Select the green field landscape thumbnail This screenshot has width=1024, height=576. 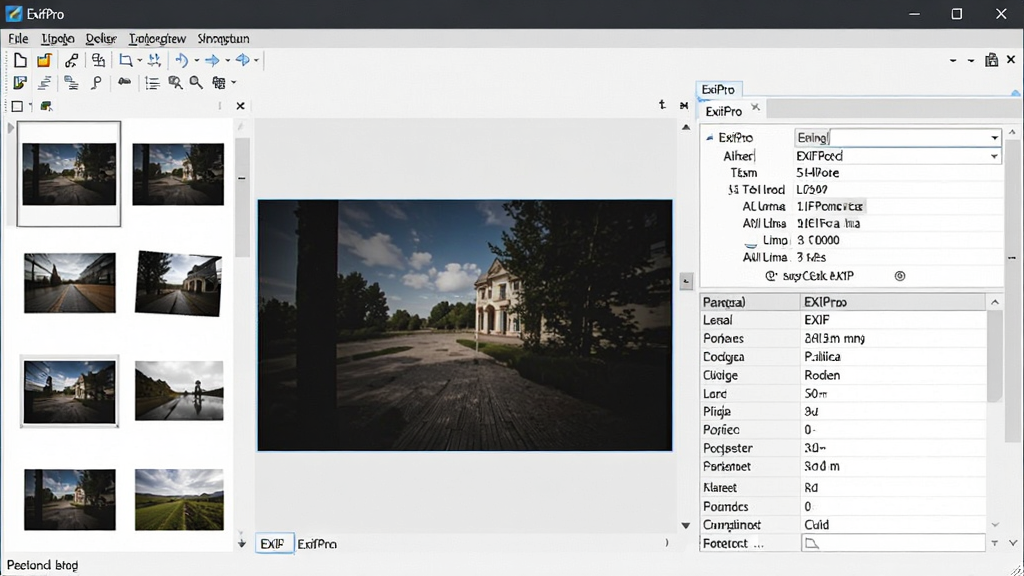[x=179, y=500]
